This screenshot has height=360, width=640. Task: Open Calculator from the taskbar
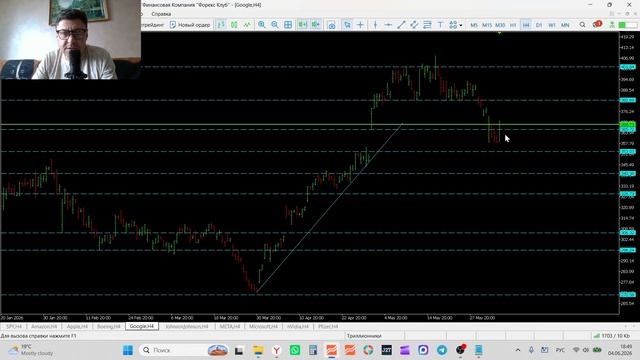click(313, 350)
